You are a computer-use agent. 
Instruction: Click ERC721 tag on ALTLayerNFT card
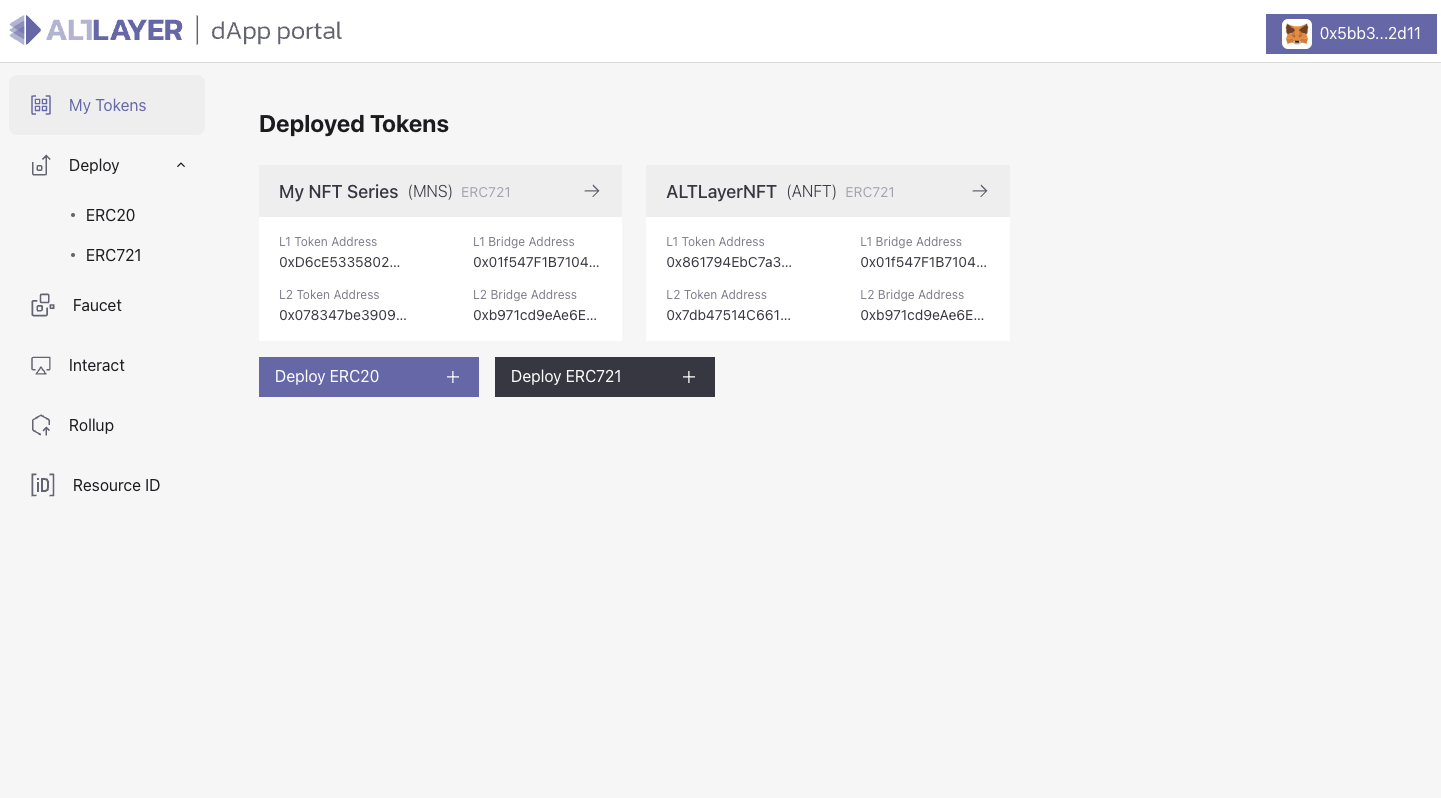pyautogui.click(x=870, y=192)
